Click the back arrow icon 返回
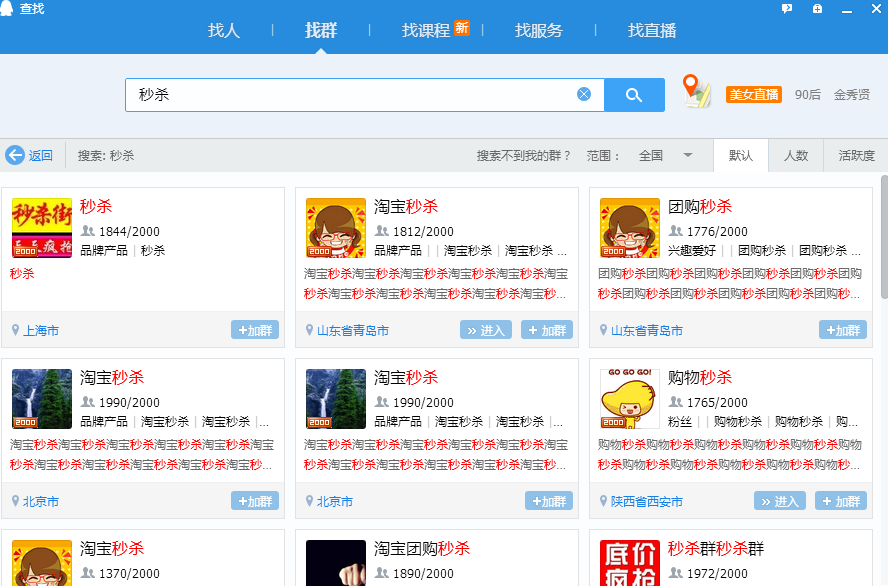Screen dimensions: 888x586 pyautogui.click(x=15, y=155)
